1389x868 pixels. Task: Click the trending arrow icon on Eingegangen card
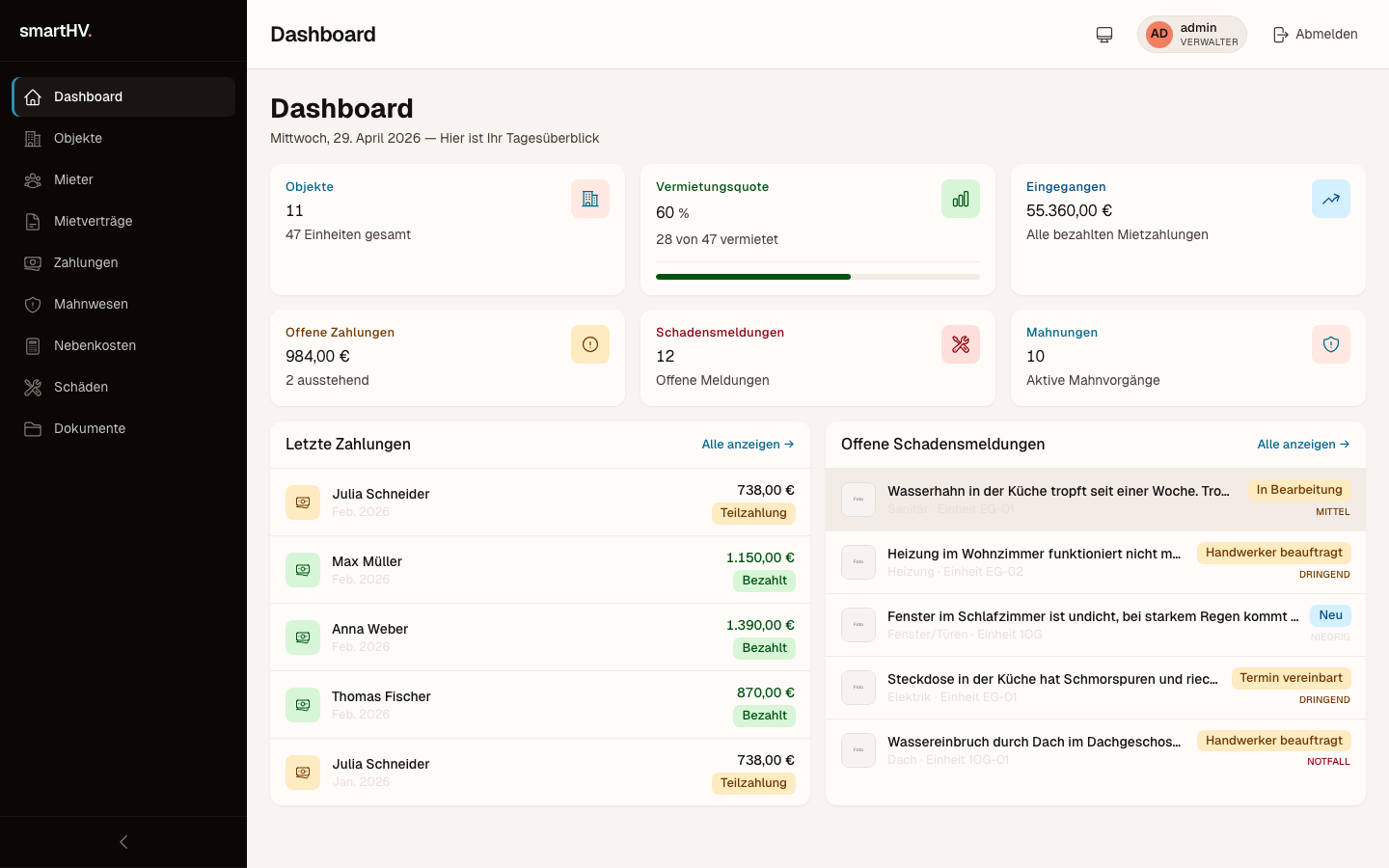1331,199
